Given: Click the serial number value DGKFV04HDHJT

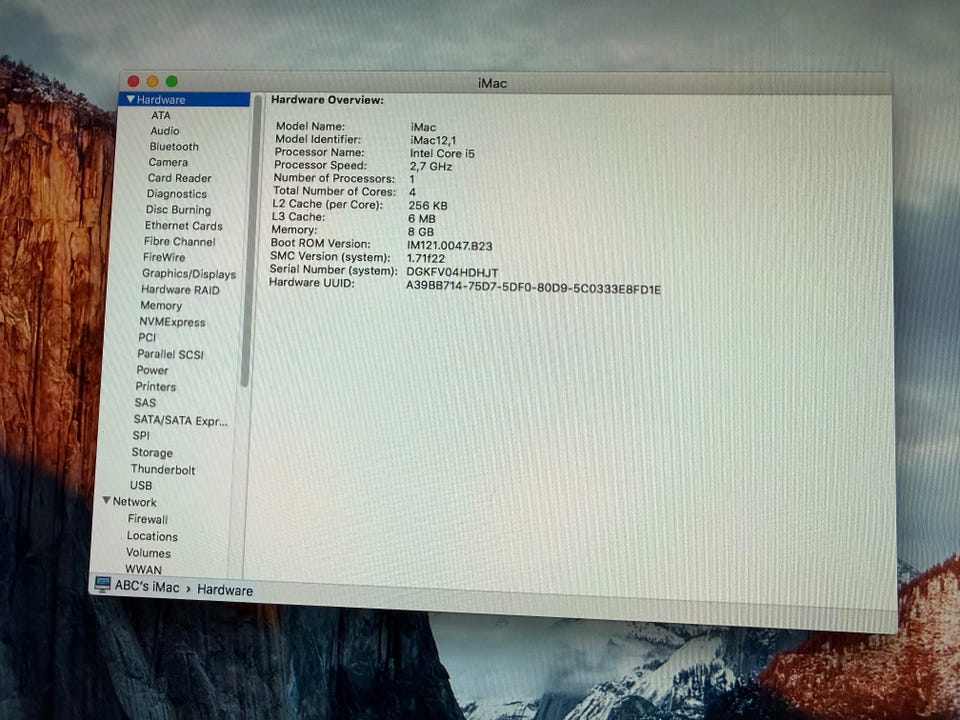Looking at the screenshot, I should coord(452,272).
